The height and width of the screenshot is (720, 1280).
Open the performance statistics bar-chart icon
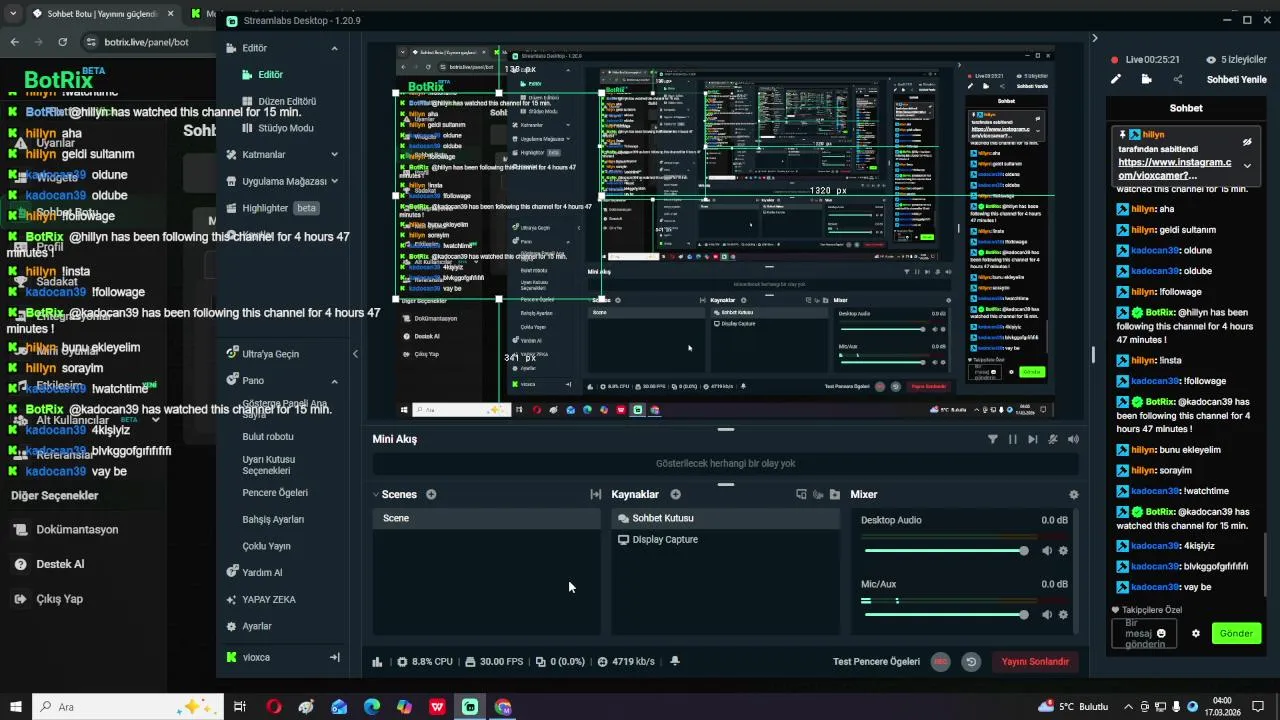(377, 661)
